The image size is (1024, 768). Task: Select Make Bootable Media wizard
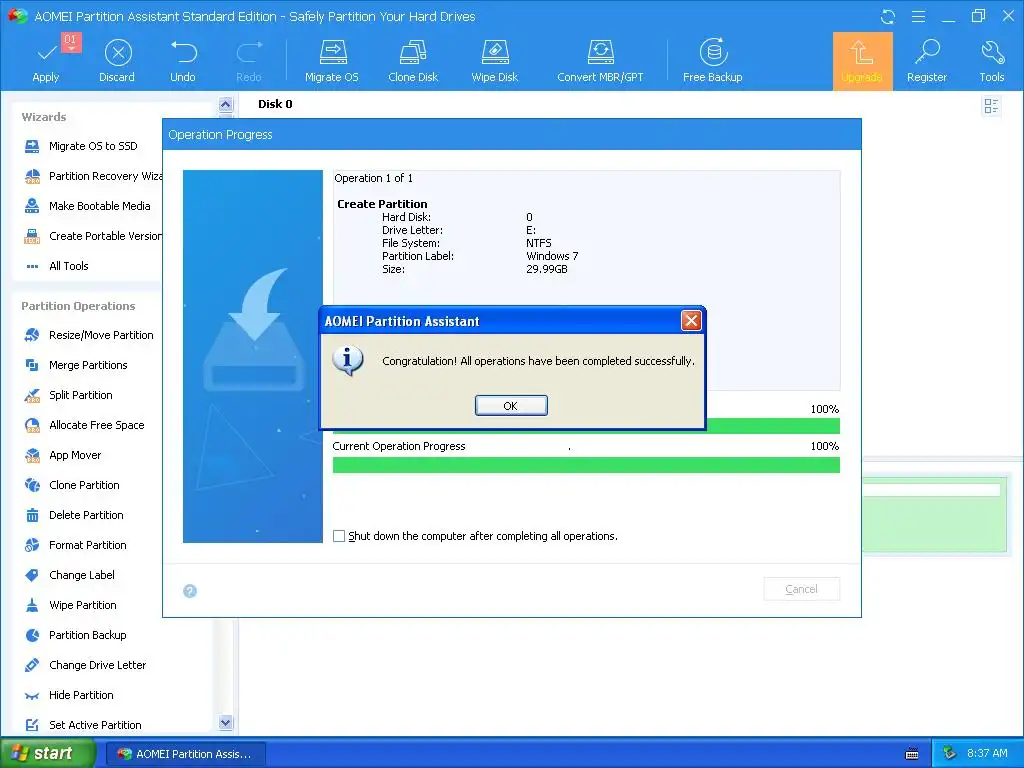[87, 206]
